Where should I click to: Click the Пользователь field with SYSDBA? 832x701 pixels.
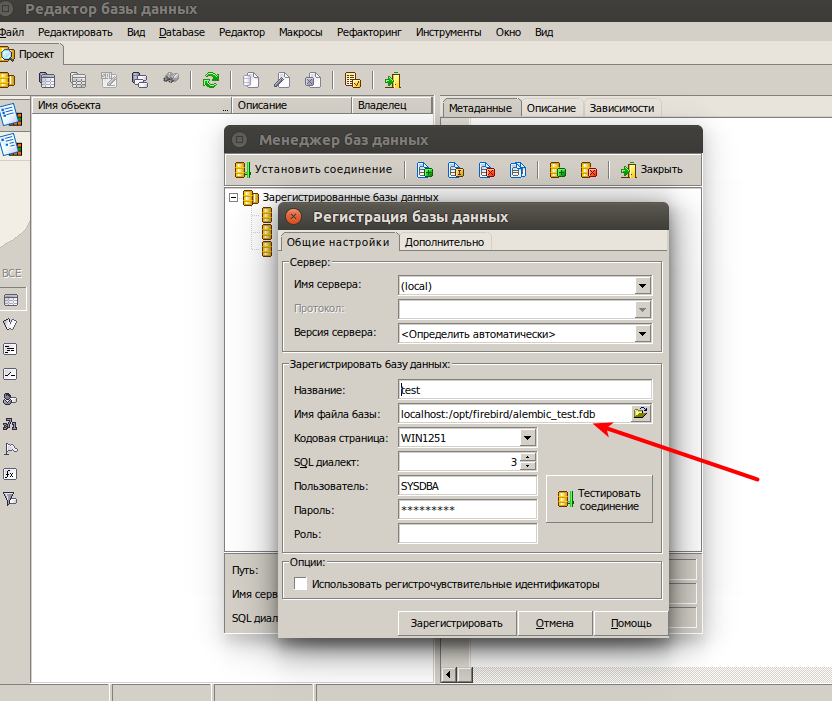click(x=467, y=486)
